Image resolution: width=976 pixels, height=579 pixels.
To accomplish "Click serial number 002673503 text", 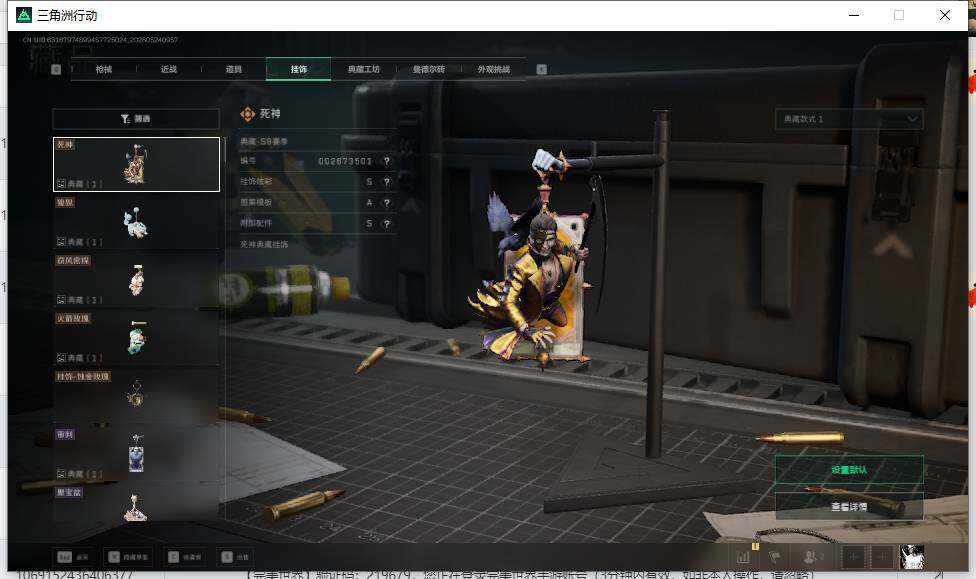I will [345, 161].
